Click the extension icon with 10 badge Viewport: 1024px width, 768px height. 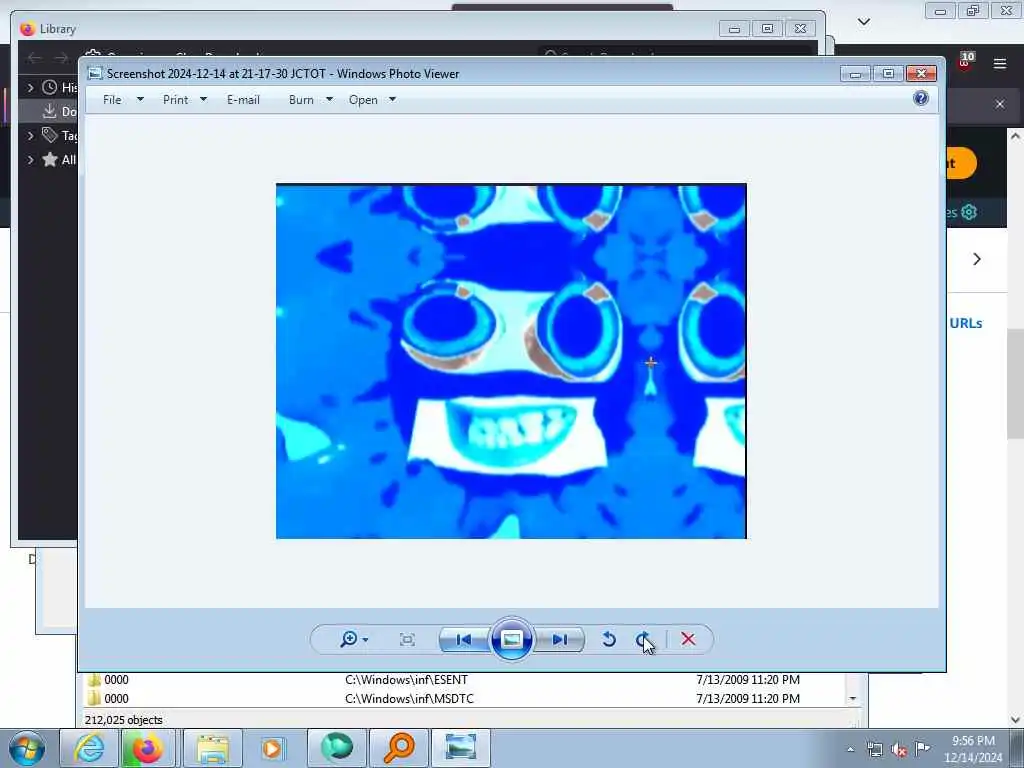click(x=965, y=61)
